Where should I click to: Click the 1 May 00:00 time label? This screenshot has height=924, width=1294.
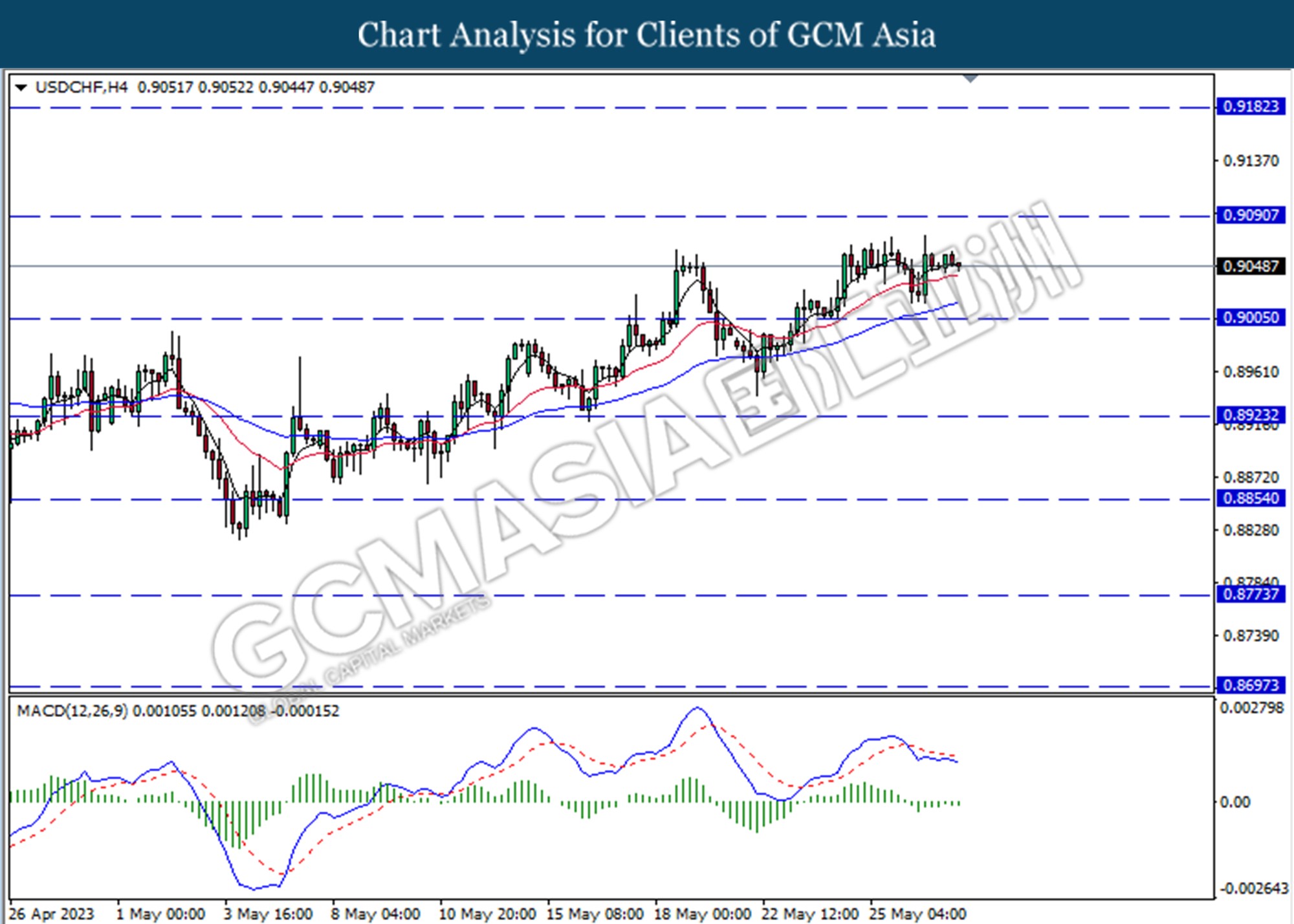pyautogui.click(x=160, y=914)
